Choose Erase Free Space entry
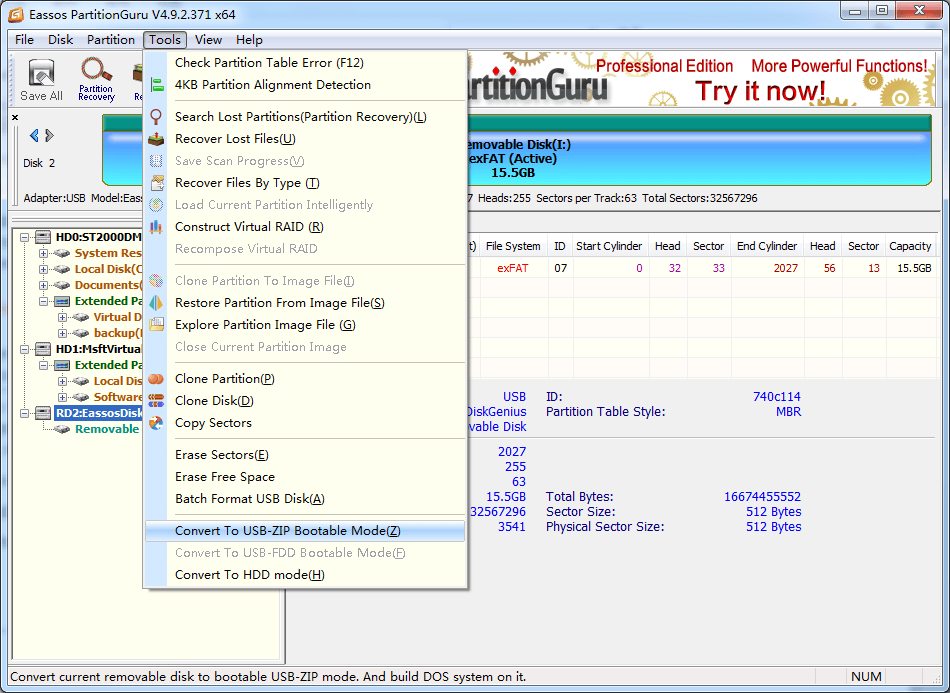950x693 pixels. point(305,477)
